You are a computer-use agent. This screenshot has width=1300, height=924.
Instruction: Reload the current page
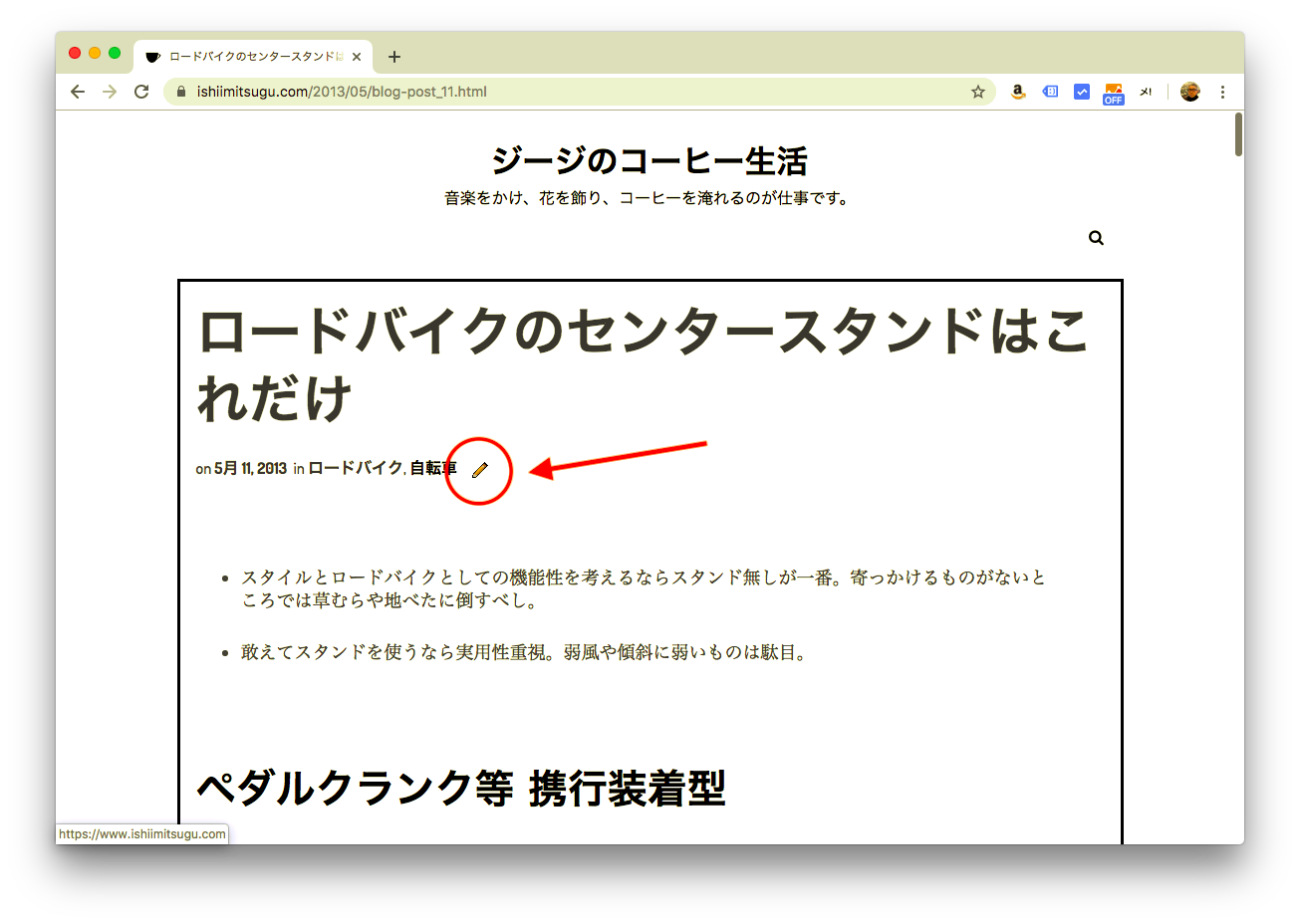[x=141, y=91]
